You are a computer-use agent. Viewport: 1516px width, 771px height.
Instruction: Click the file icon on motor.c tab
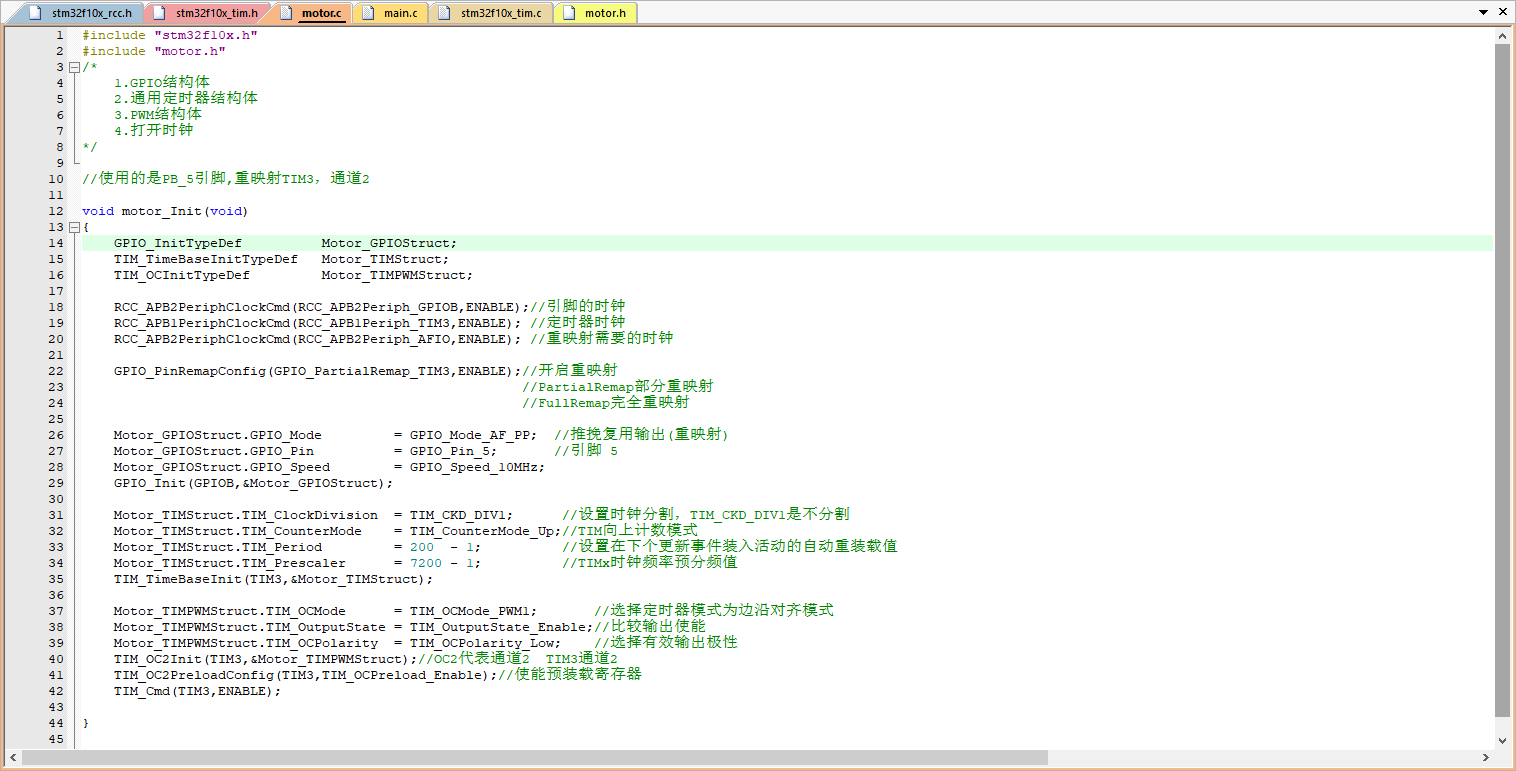[x=287, y=13]
